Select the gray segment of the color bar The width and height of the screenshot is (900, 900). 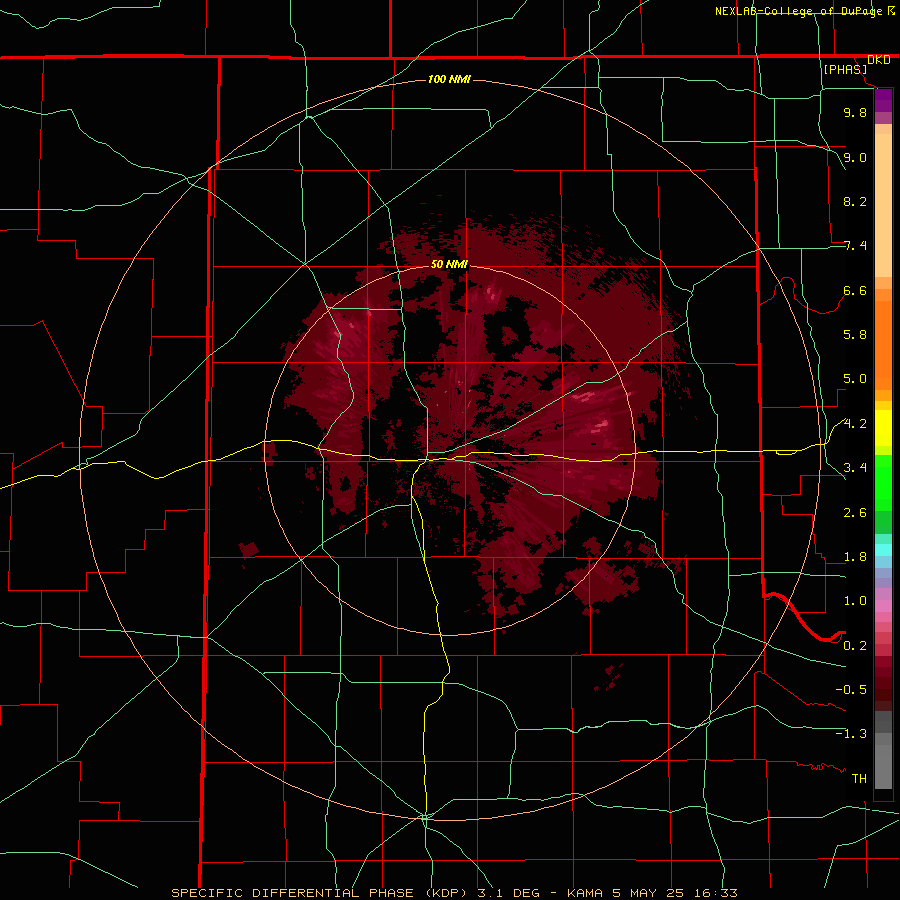[x=883, y=749]
